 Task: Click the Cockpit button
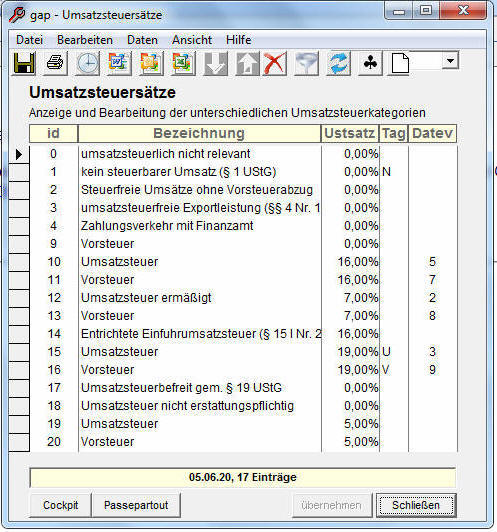(60, 505)
